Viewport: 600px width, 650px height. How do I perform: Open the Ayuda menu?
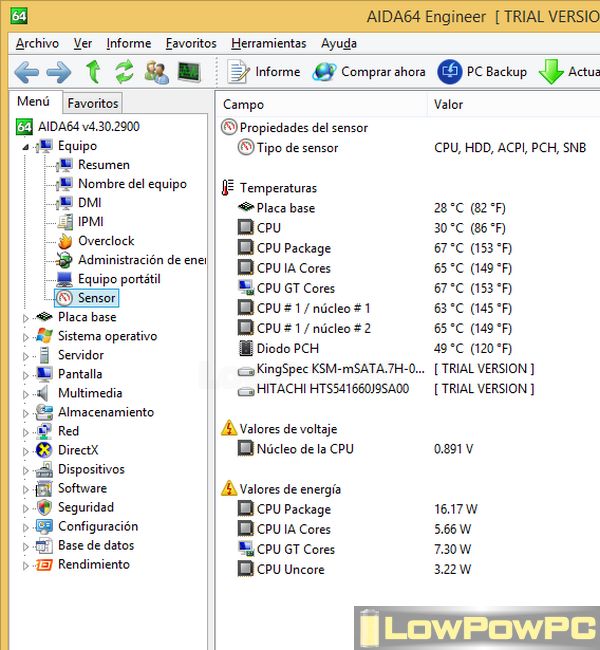[339, 44]
